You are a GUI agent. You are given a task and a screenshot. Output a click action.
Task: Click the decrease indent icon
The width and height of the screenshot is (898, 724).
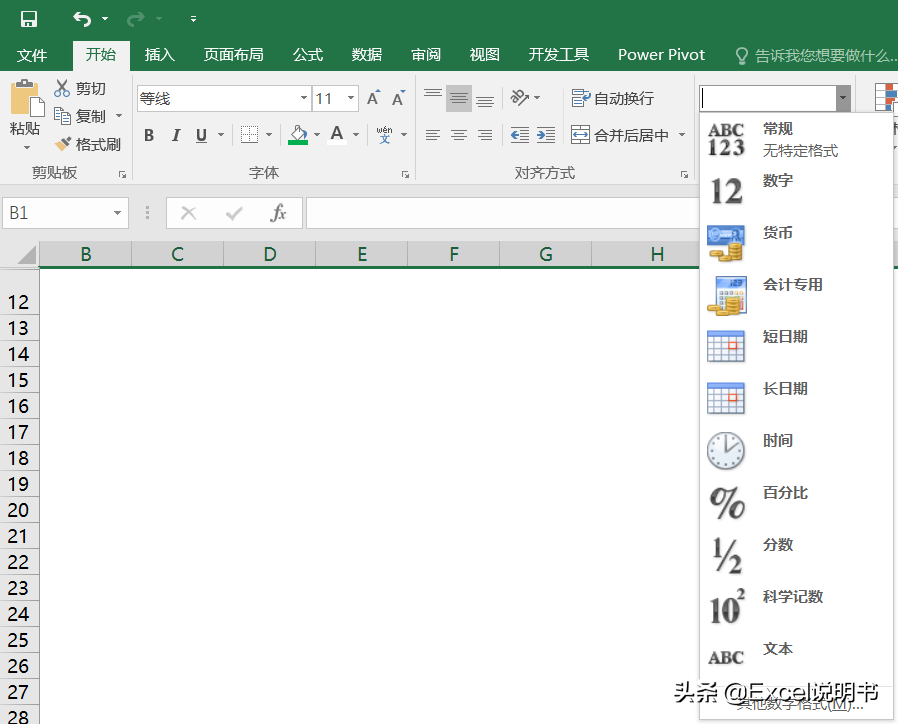520,135
